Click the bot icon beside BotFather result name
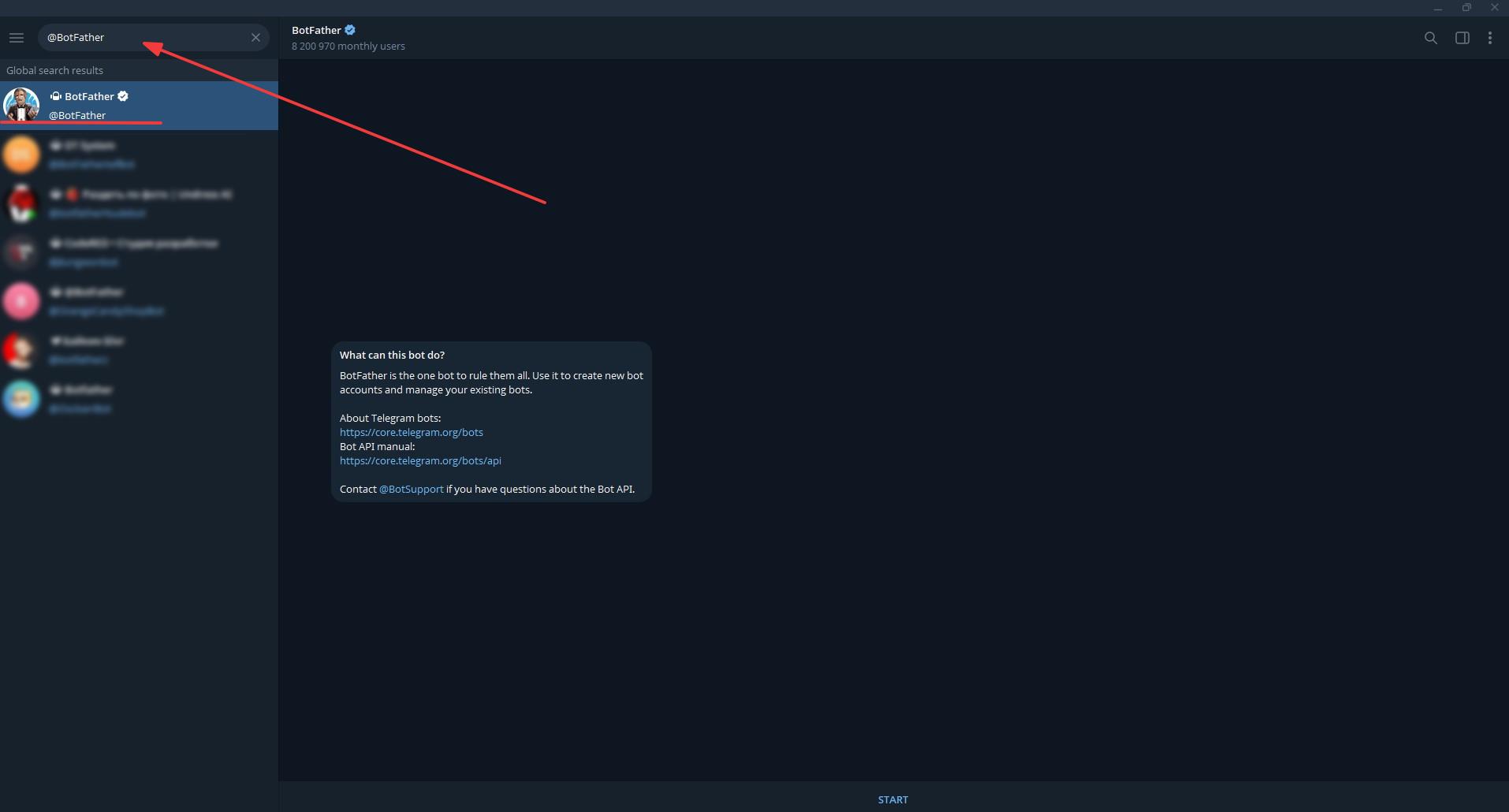Screen dimensions: 1509x812 pos(56,96)
